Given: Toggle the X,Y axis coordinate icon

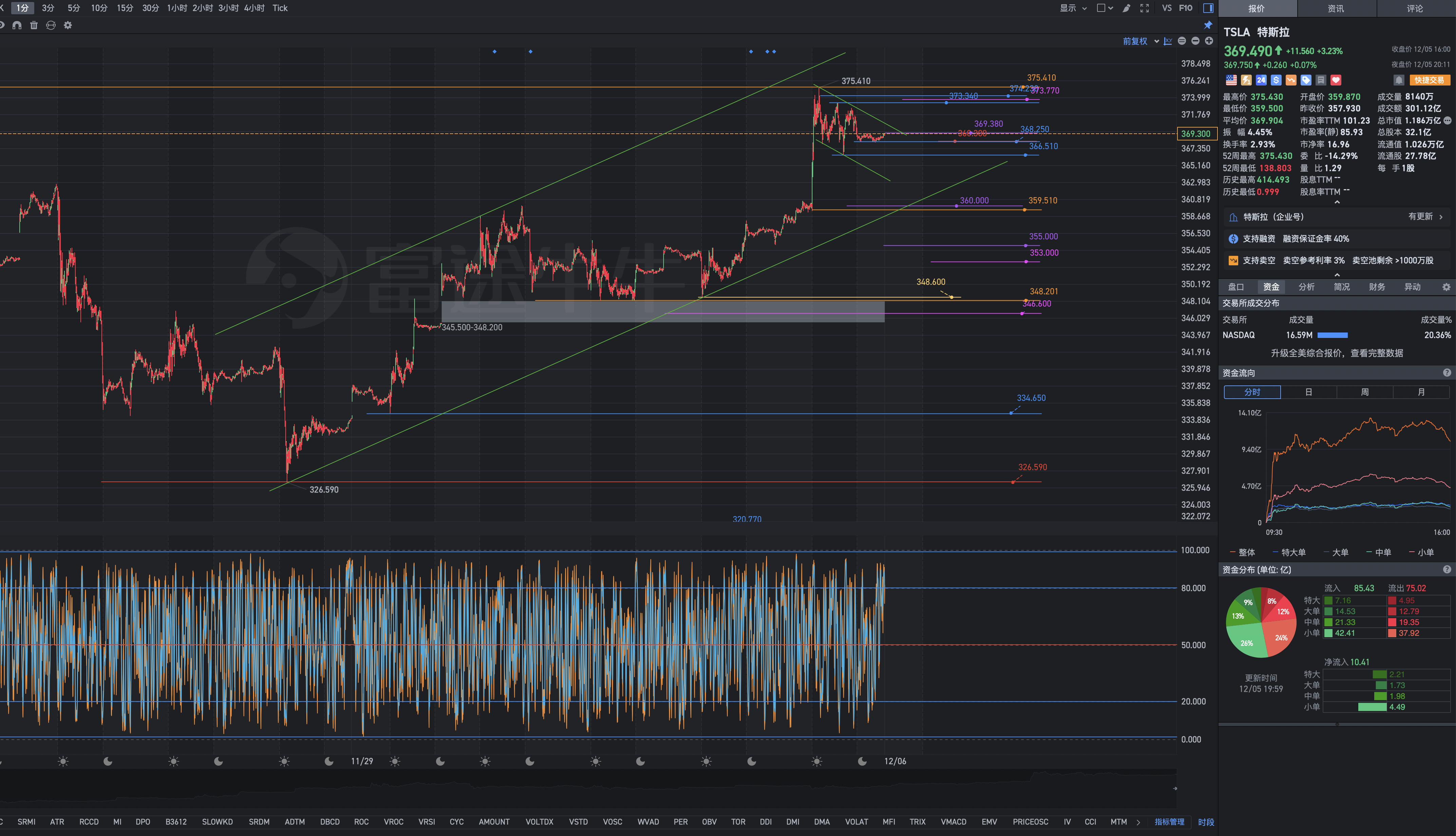Looking at the screenshot, I should [1168, 41].
